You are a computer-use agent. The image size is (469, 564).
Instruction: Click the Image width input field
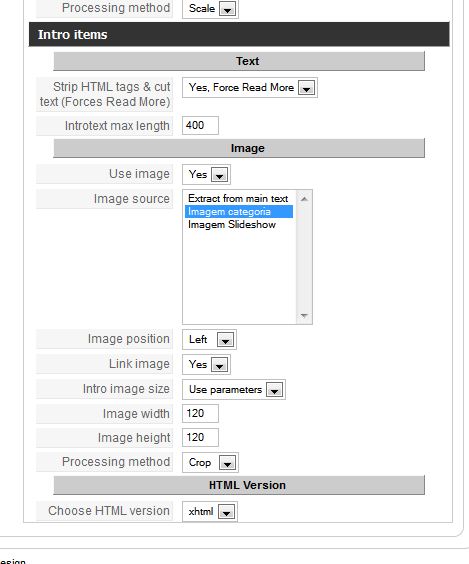pyautogui.click(x=200, y=413)
